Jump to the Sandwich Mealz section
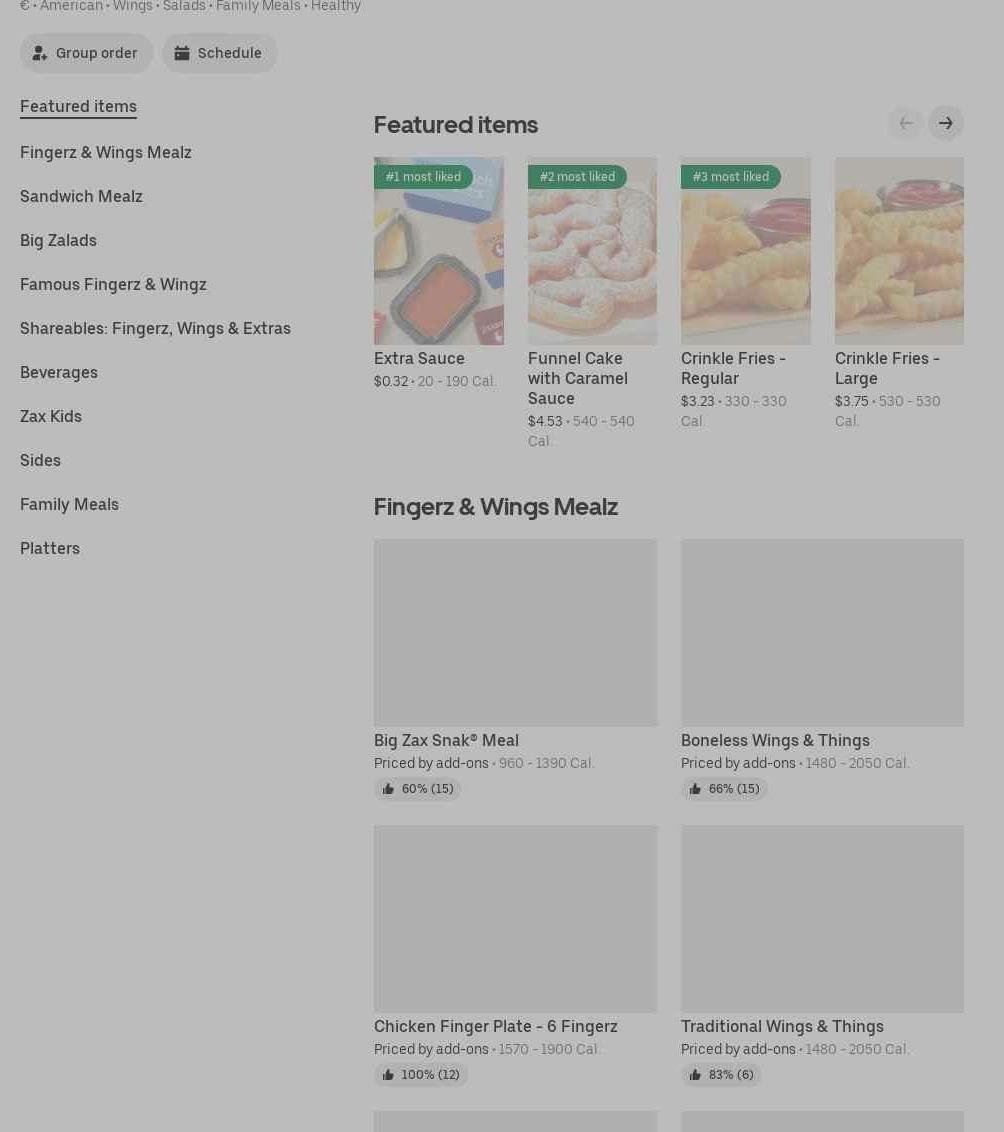This screenshot has width=1004, height=1132. [81, 196]
